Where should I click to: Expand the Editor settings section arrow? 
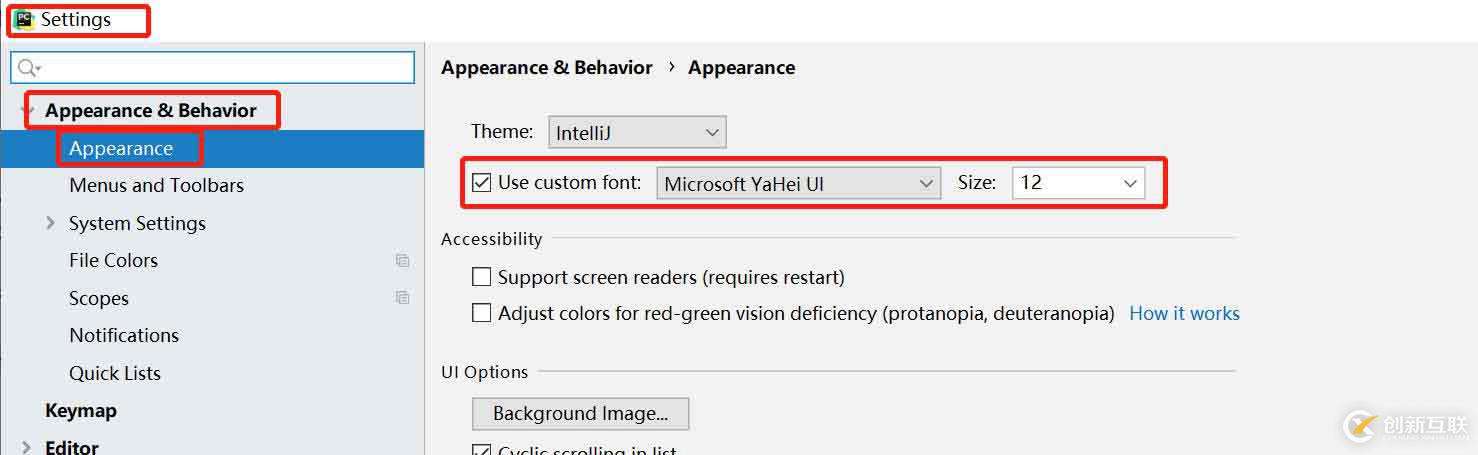(27, 447)
